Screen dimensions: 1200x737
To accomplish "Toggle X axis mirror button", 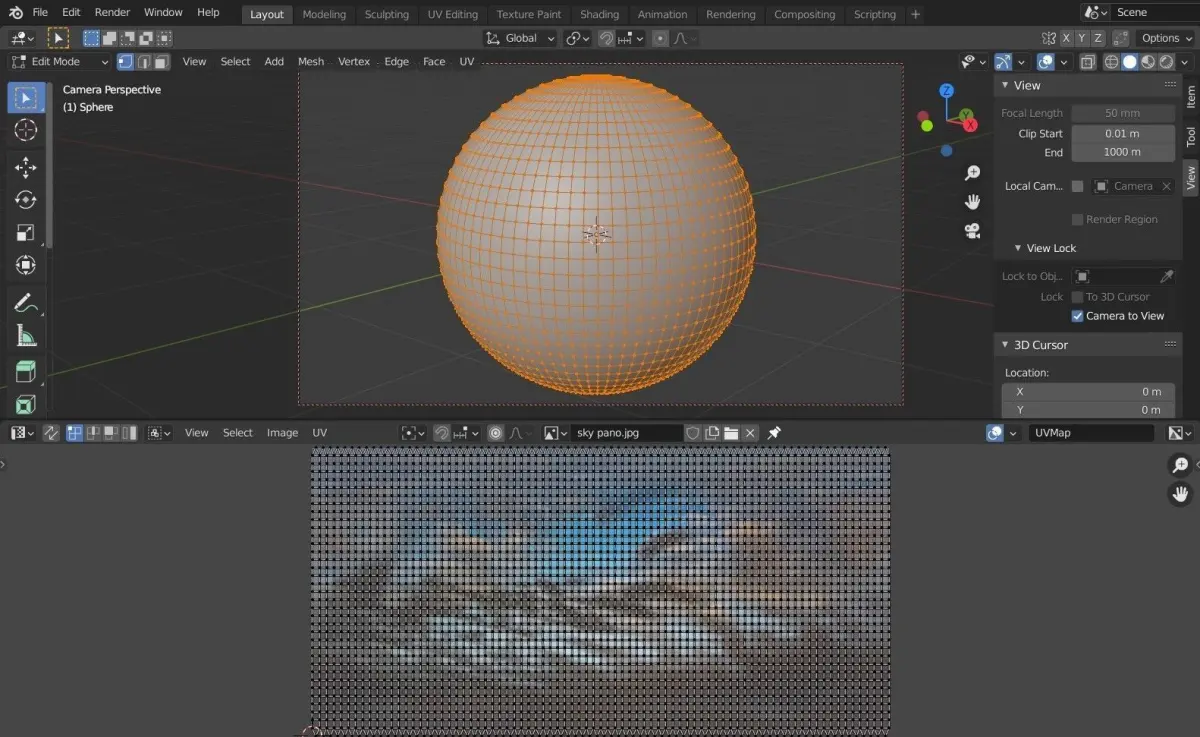I will [1066, 38].
